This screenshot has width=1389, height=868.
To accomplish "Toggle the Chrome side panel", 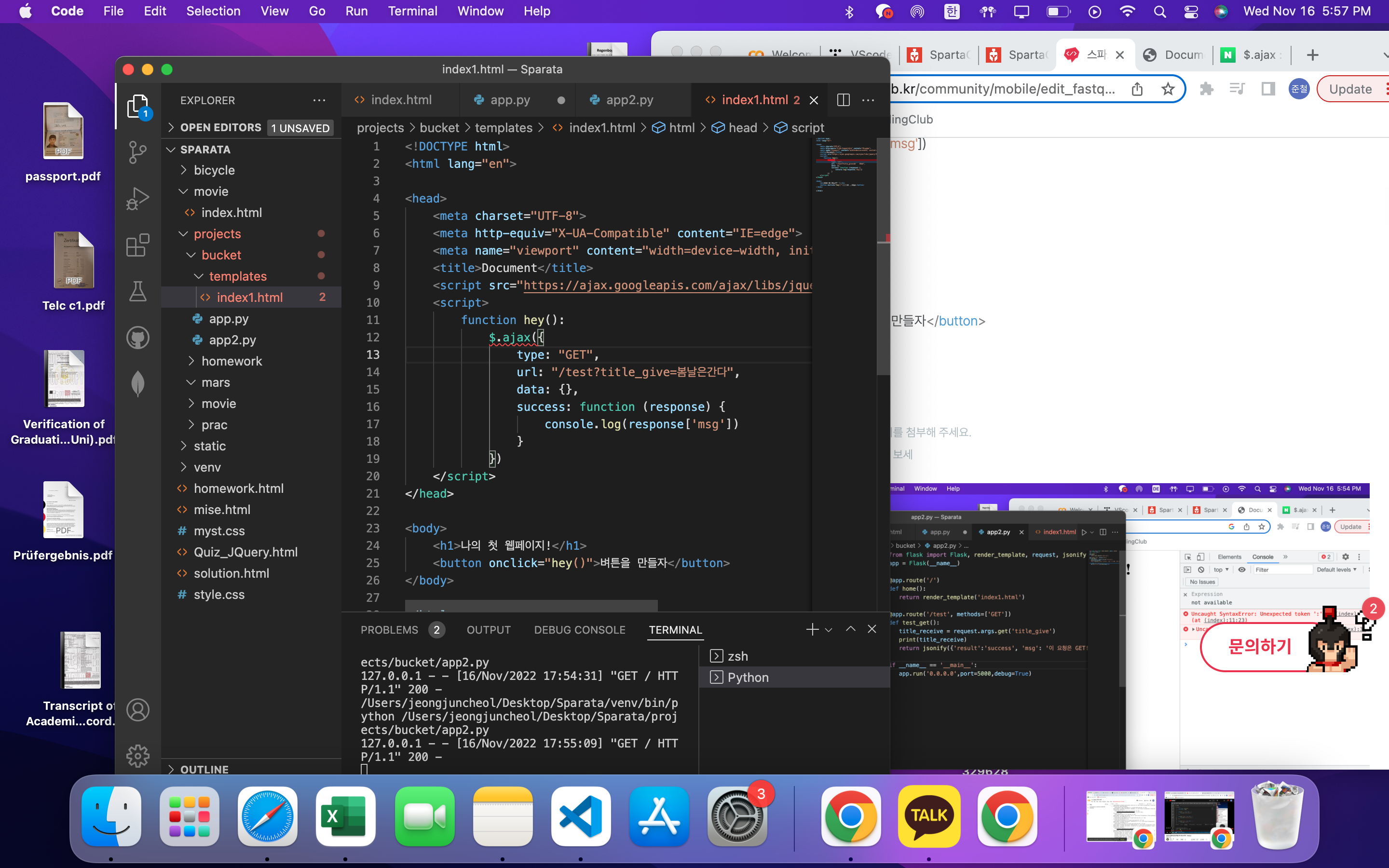I will point(1268,89).
